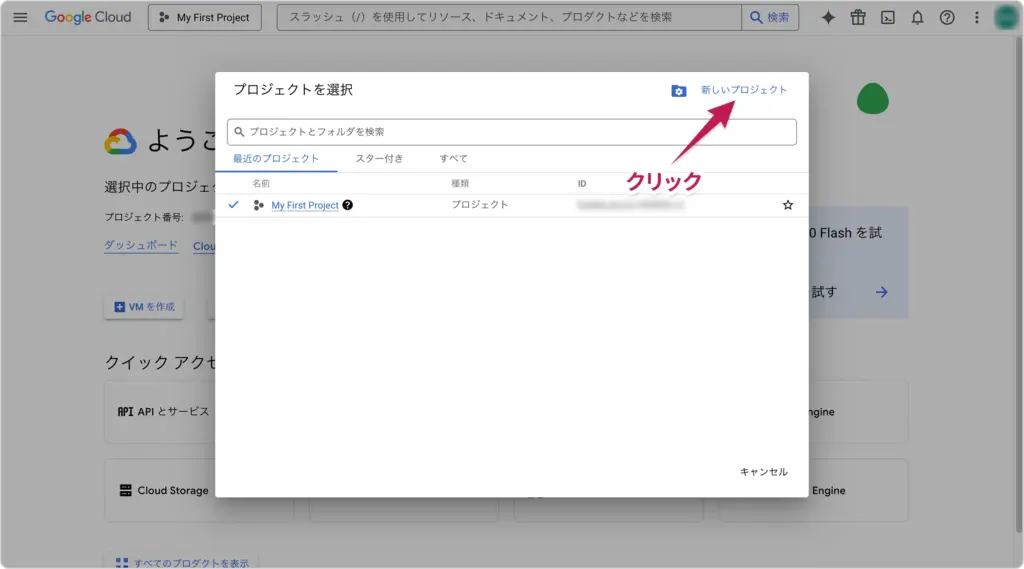Image resolution: width=1024 pixels, height=569 pixels.
Task: Open the Gemini sparkle icon
Action: (828, 18)
